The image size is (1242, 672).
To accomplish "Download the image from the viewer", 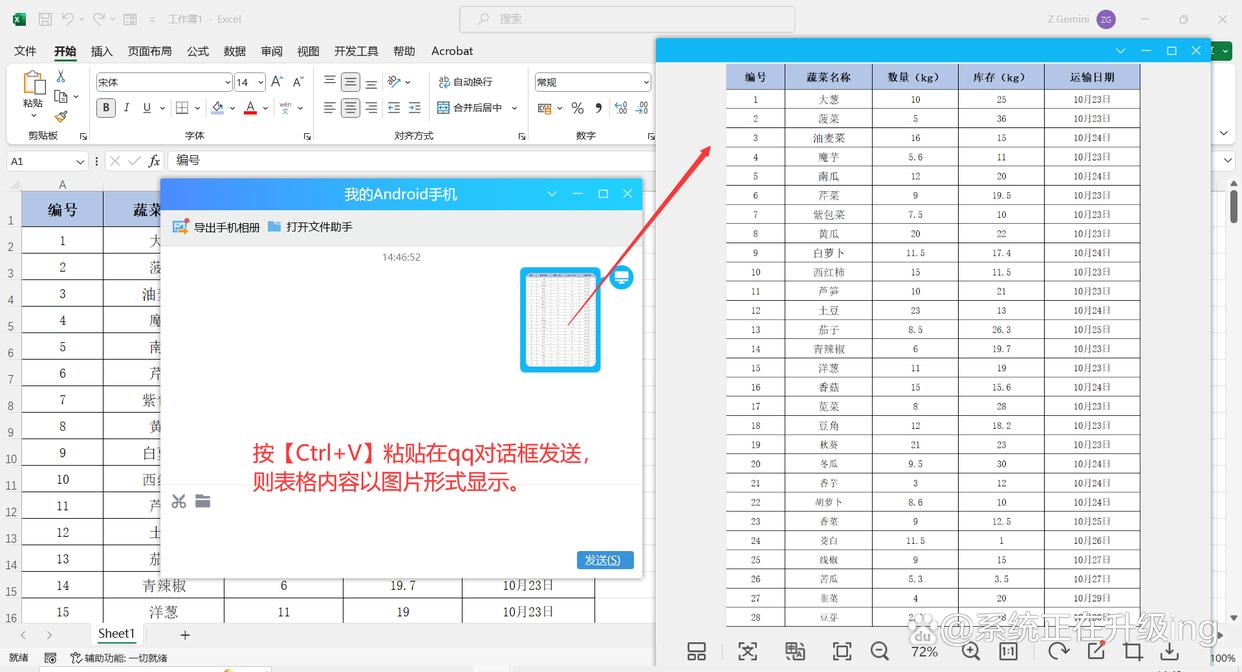I will [x=1169, y=651].
